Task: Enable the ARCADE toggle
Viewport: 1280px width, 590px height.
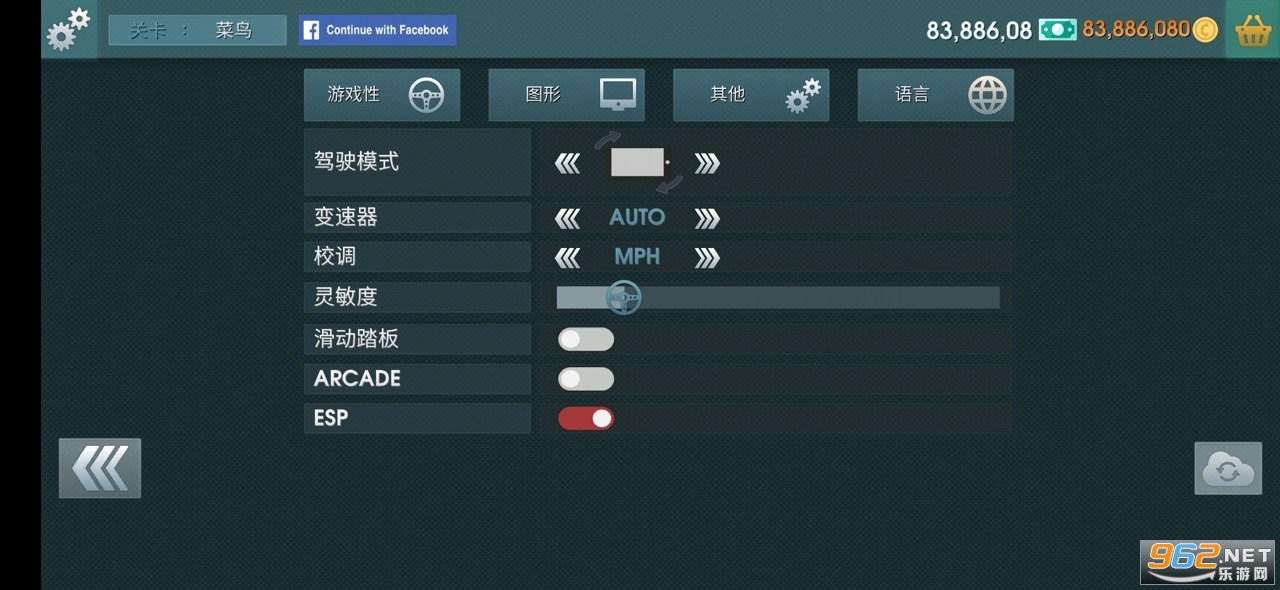Action: (x=586, y=379)
